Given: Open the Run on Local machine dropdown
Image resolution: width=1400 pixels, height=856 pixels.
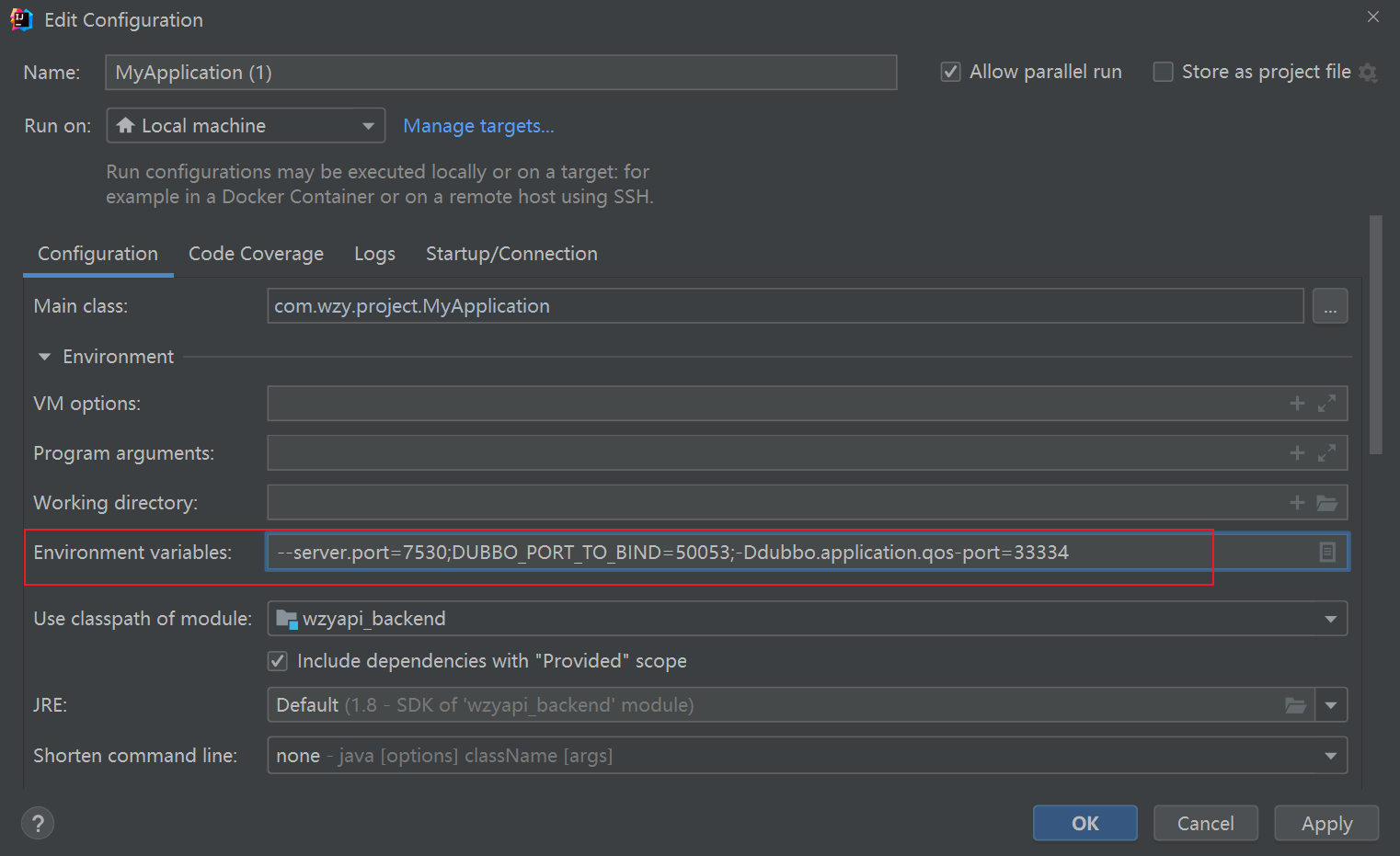Looking at the screenshot, I should (x=246, y=126).
